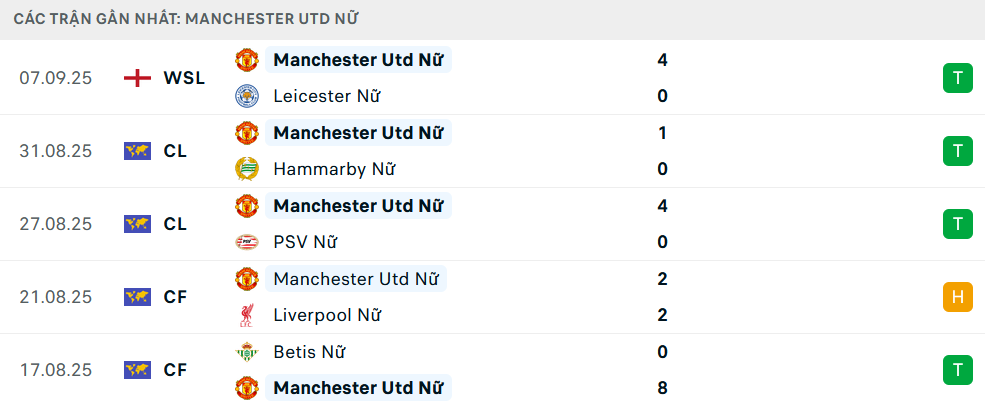Click Manchester Utd crest in Leicester match
Screen dimensions: 985x403
click(246, 60)
